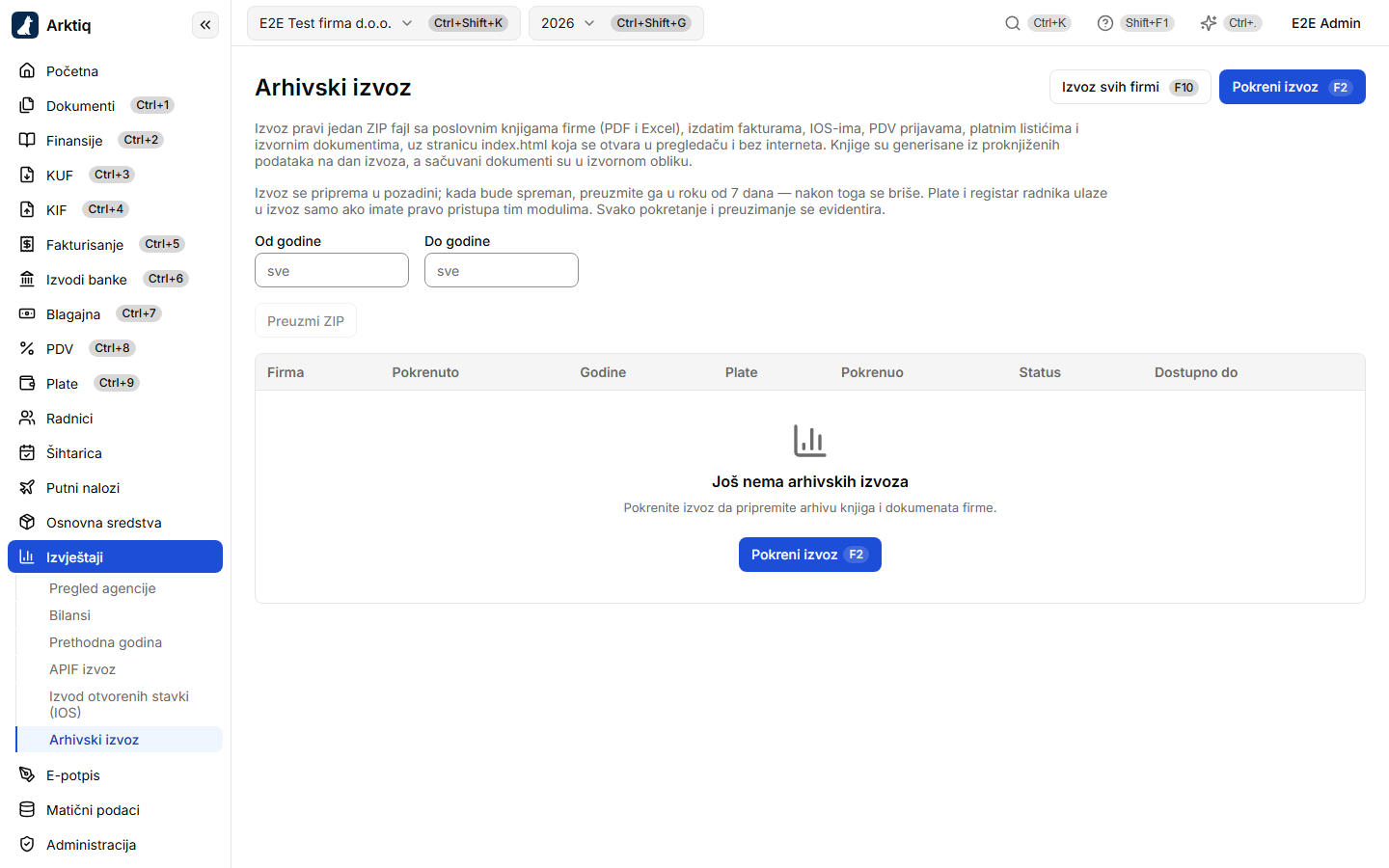1389x868 pixels.
Task: Click the Administracija shield icon
Action: 27,844
